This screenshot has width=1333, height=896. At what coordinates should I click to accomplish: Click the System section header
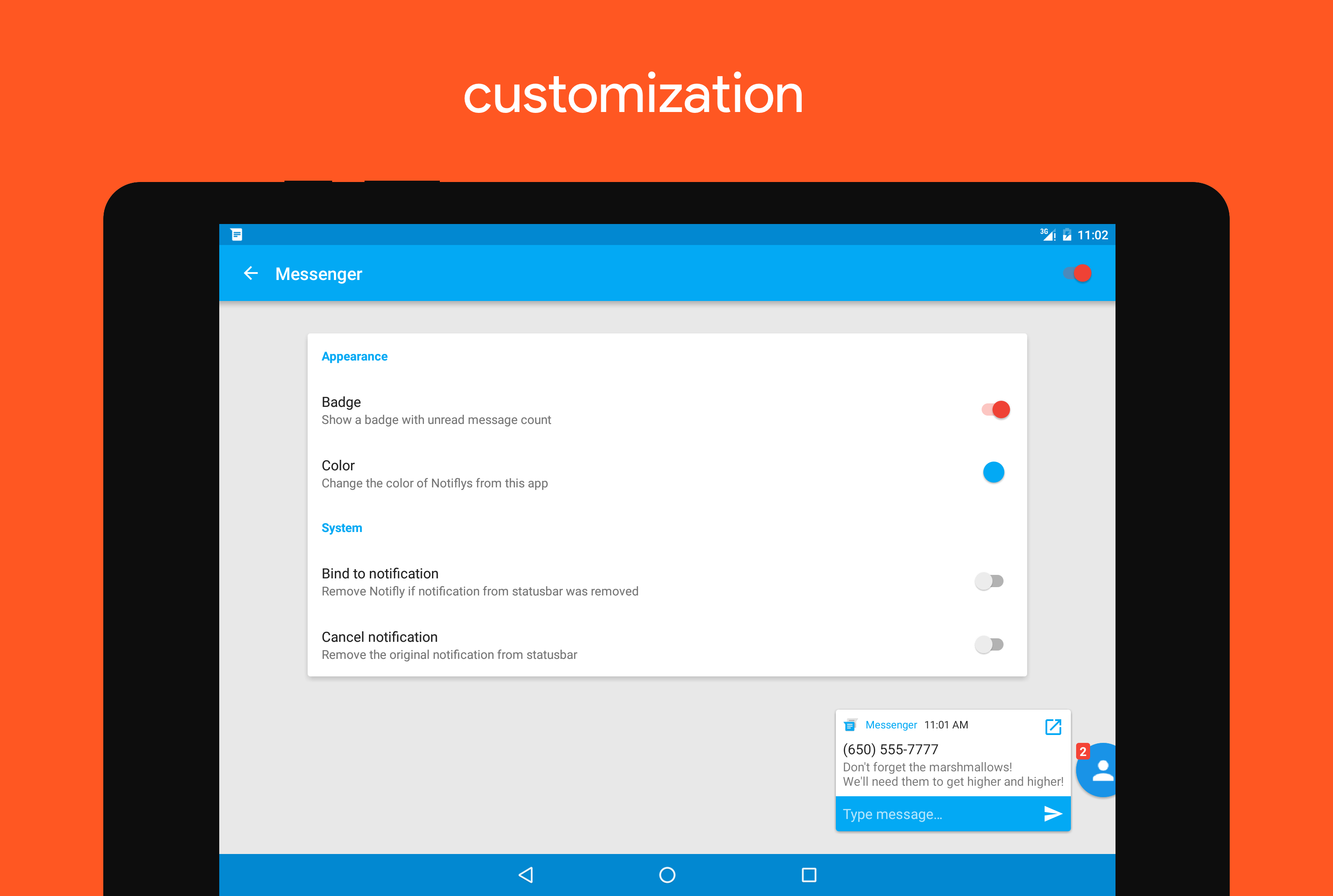[x=342, y=528]
